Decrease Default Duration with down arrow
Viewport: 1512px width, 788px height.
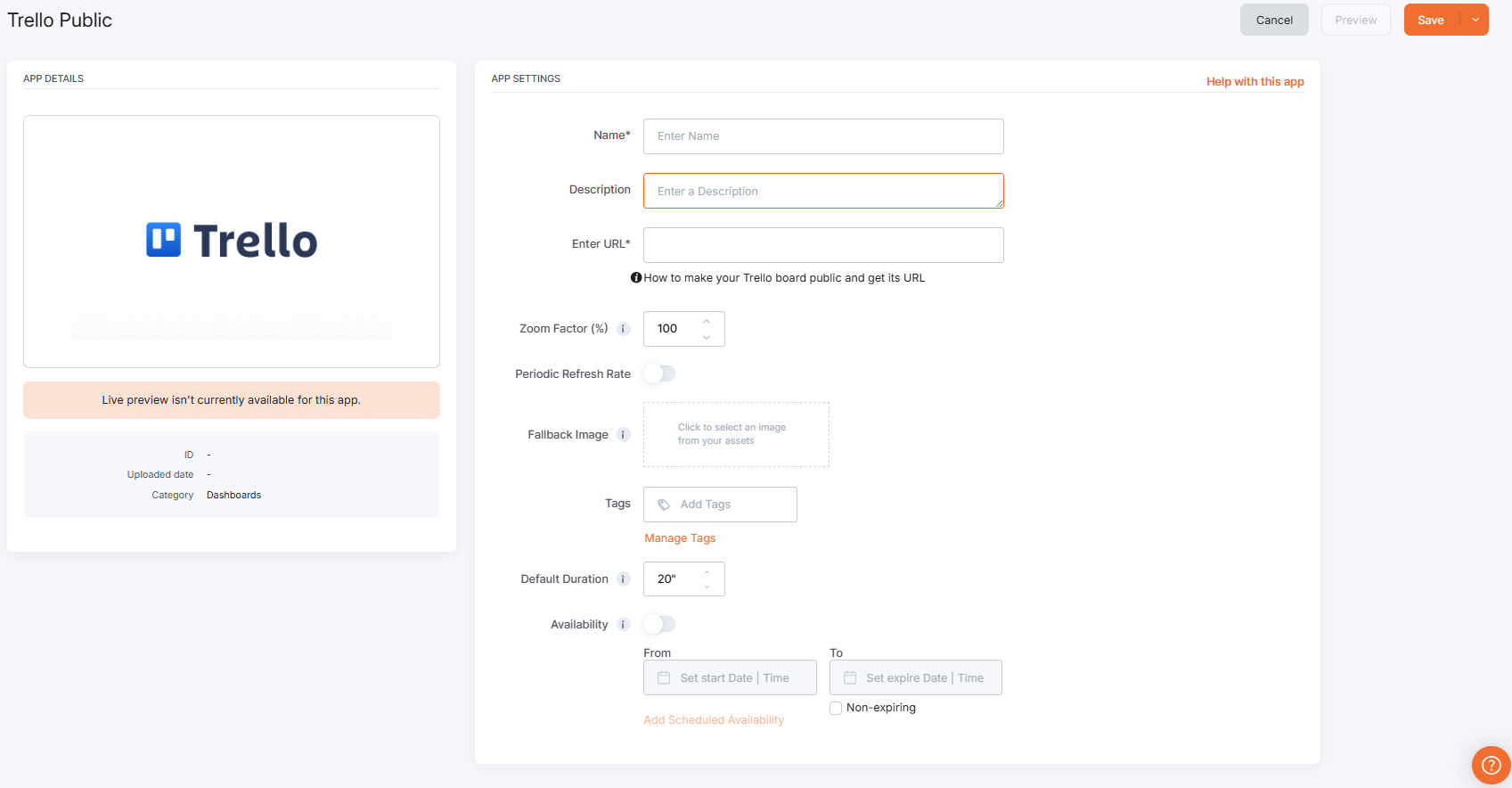(707, 587)
